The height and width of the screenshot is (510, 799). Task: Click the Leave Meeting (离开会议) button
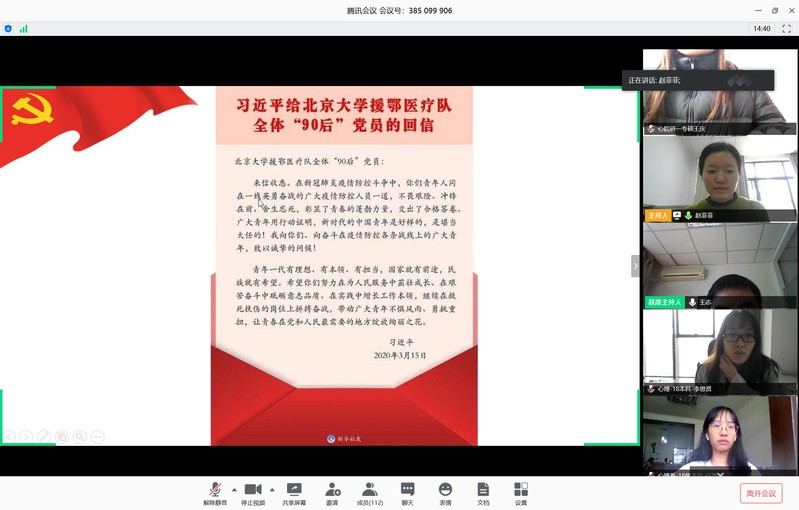(760, 493)
